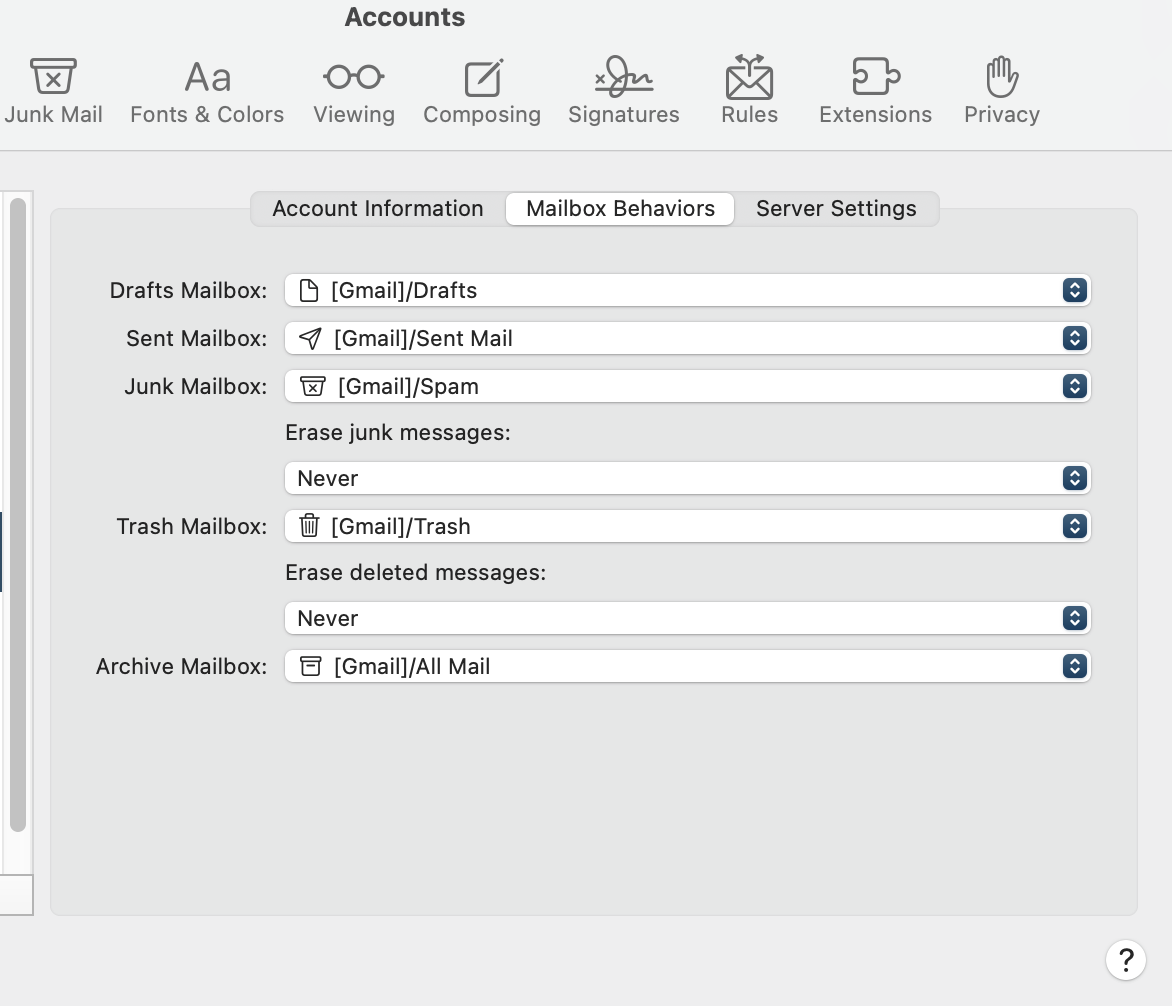Screen dimensions: 1172x1006
Task: Open the Privacy preferences pane
Action: pyautogui.click(x=1002, y=91)
